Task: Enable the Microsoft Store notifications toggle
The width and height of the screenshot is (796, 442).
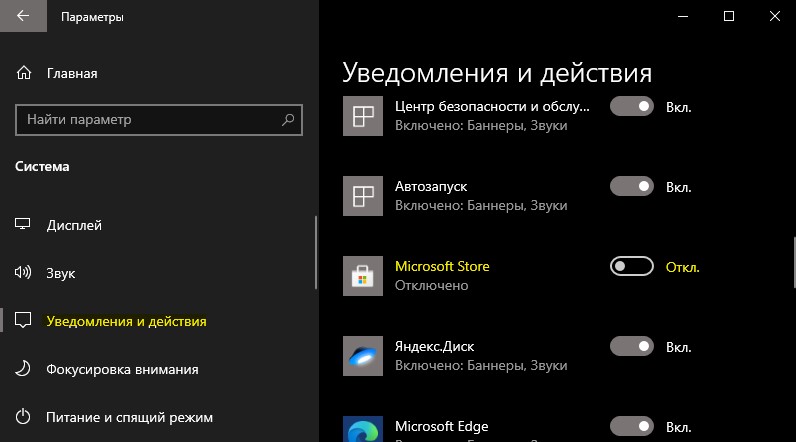Action: pos(632,266)
